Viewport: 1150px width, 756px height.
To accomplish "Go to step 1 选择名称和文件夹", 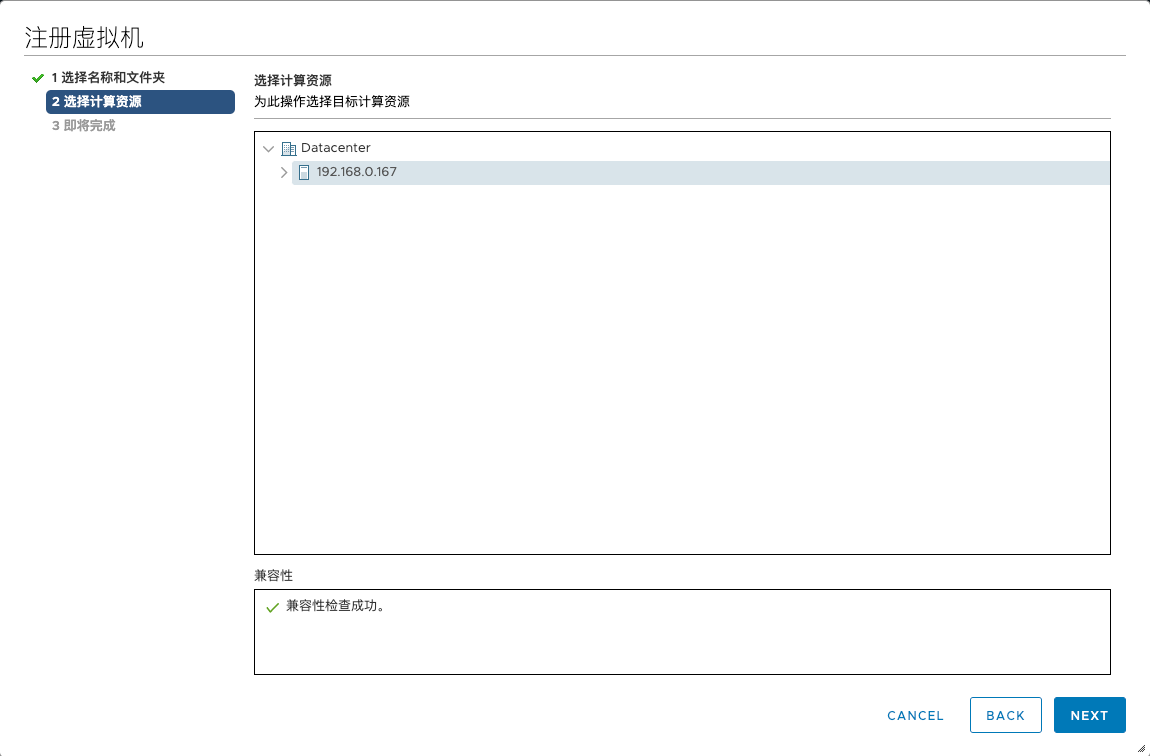I will (108, 77).
